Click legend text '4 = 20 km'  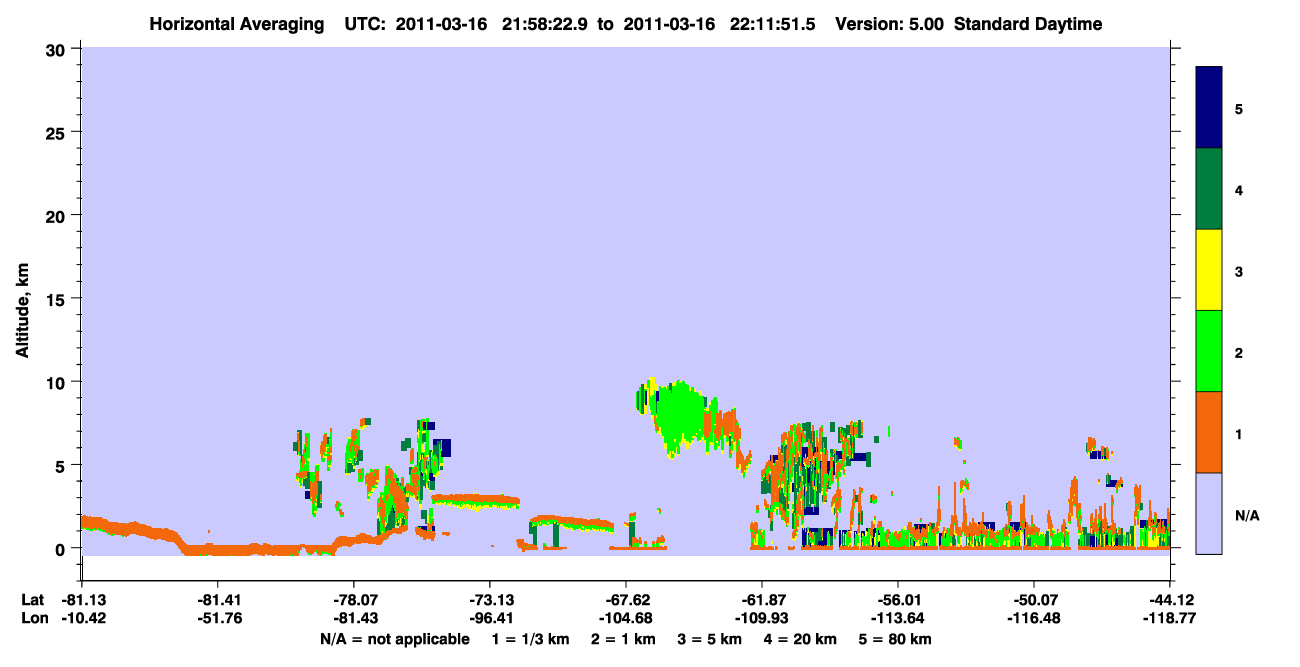(800, 639)
